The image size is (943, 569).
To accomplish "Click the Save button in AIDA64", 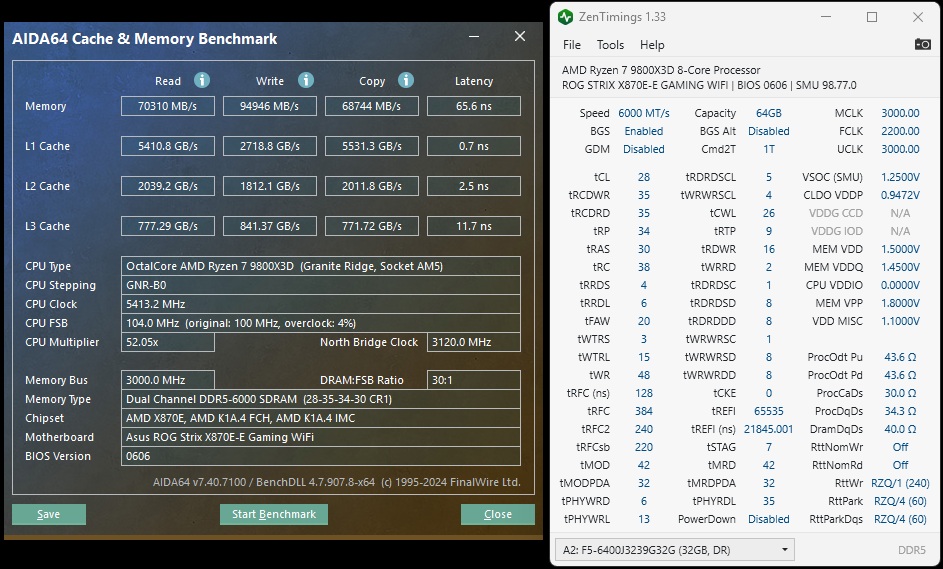I will [x=49, y=514].
